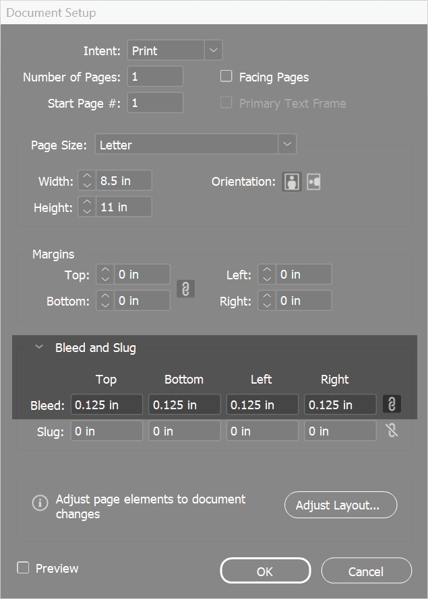Image resolution: width=428 pixels, height=599 pixels.
Task: Click the Height value field
Action: click(x=124, y=207)
